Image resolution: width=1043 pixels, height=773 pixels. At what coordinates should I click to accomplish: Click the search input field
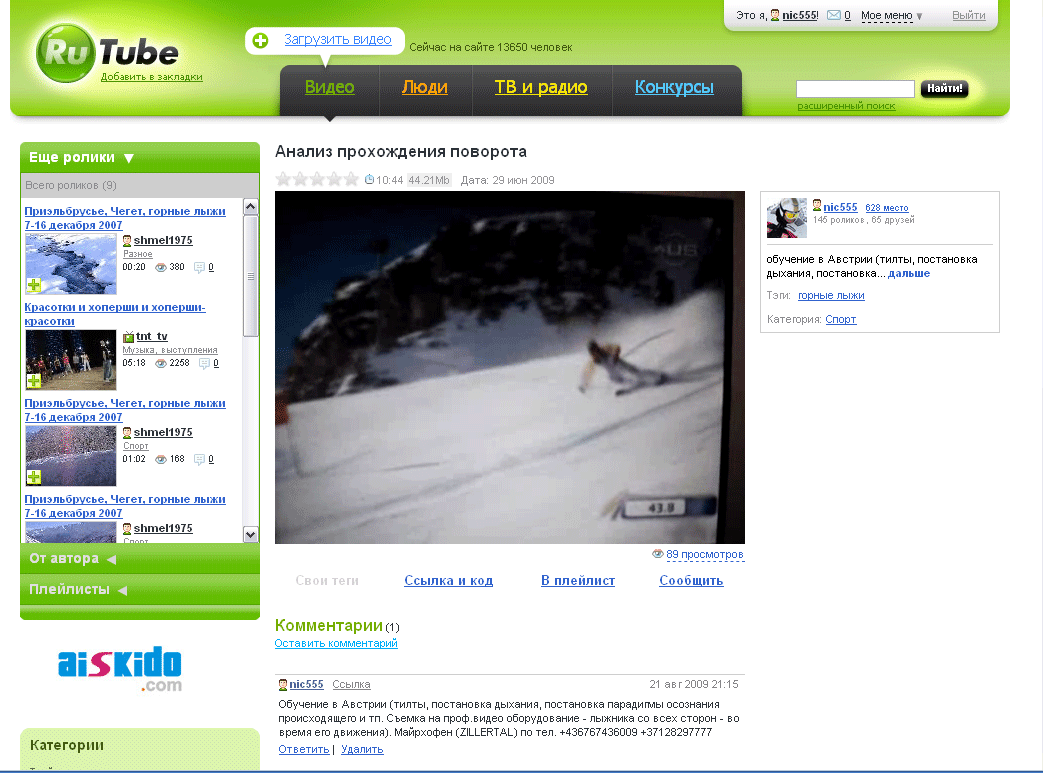point(855,88)
